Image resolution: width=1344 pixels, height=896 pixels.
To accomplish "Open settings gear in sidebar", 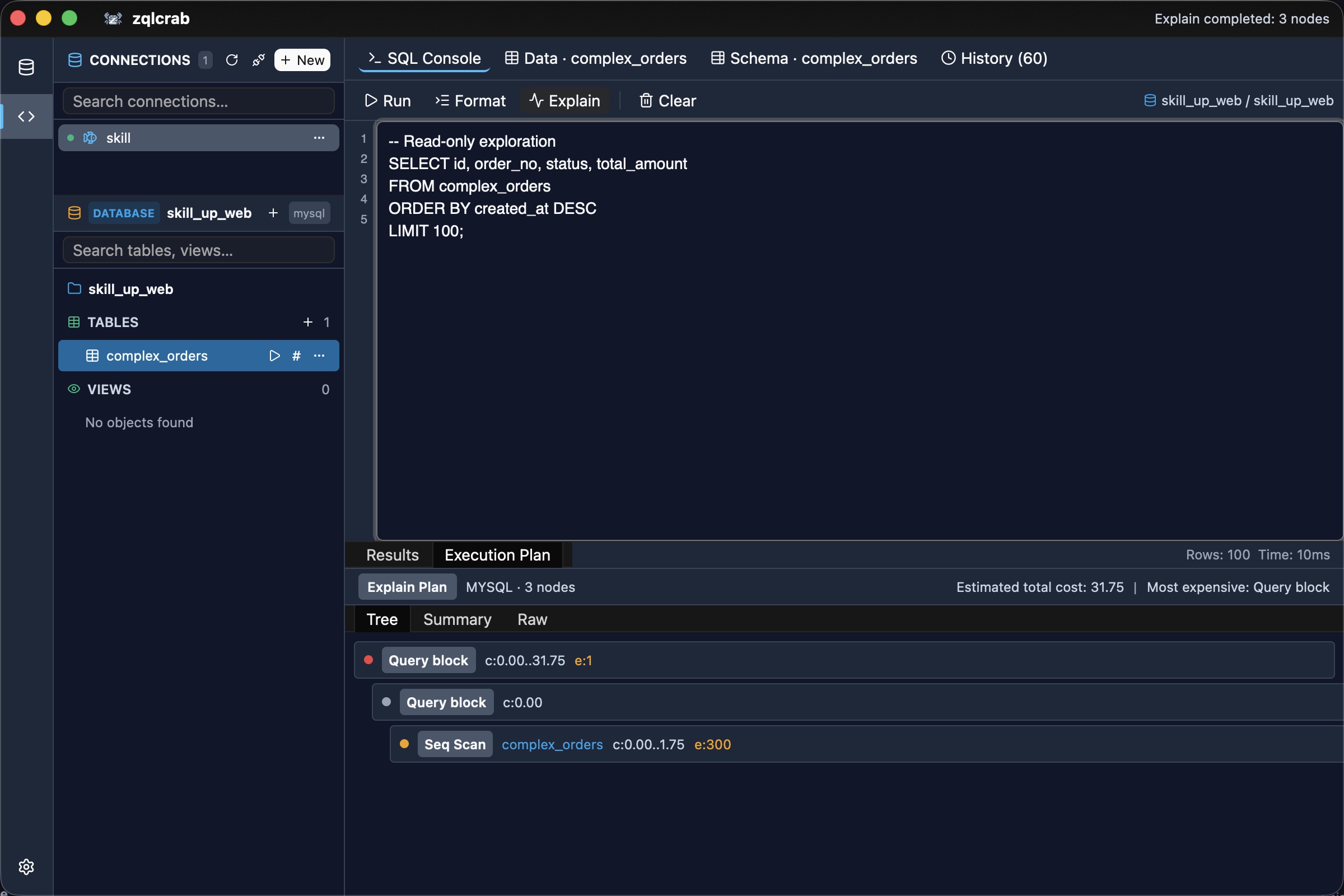I will (x=26, y=867).
